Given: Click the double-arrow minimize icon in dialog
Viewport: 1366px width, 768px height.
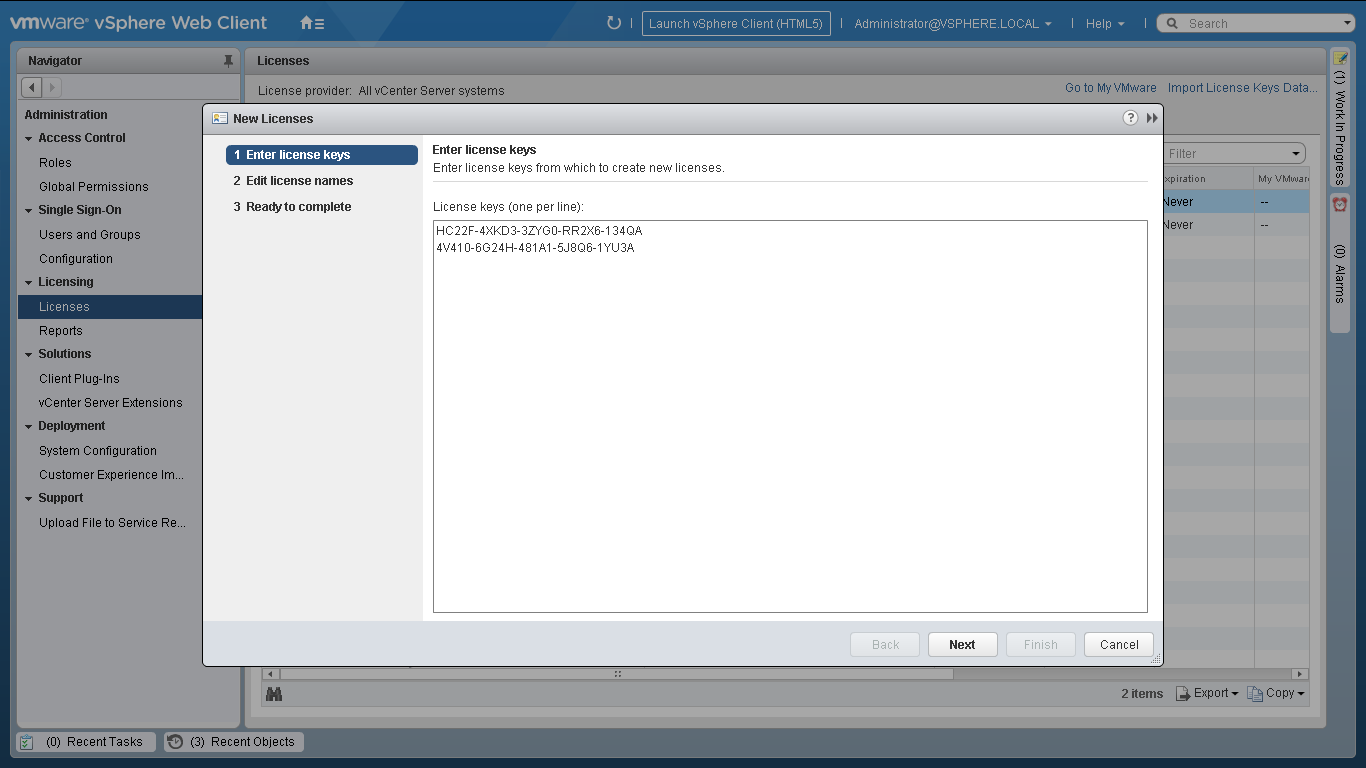Looking at the screenshot, I should point(1152,118).
